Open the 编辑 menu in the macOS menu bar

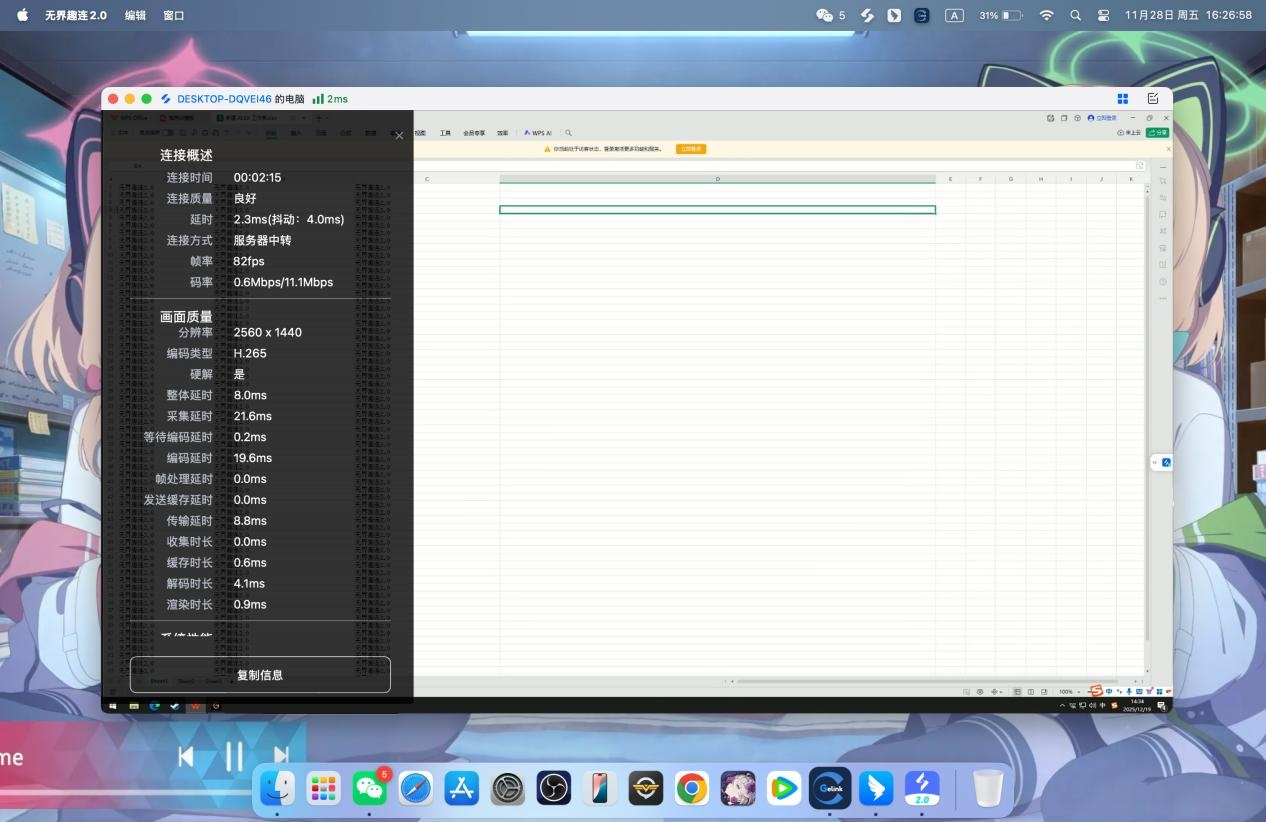click(x=135, y=15)
